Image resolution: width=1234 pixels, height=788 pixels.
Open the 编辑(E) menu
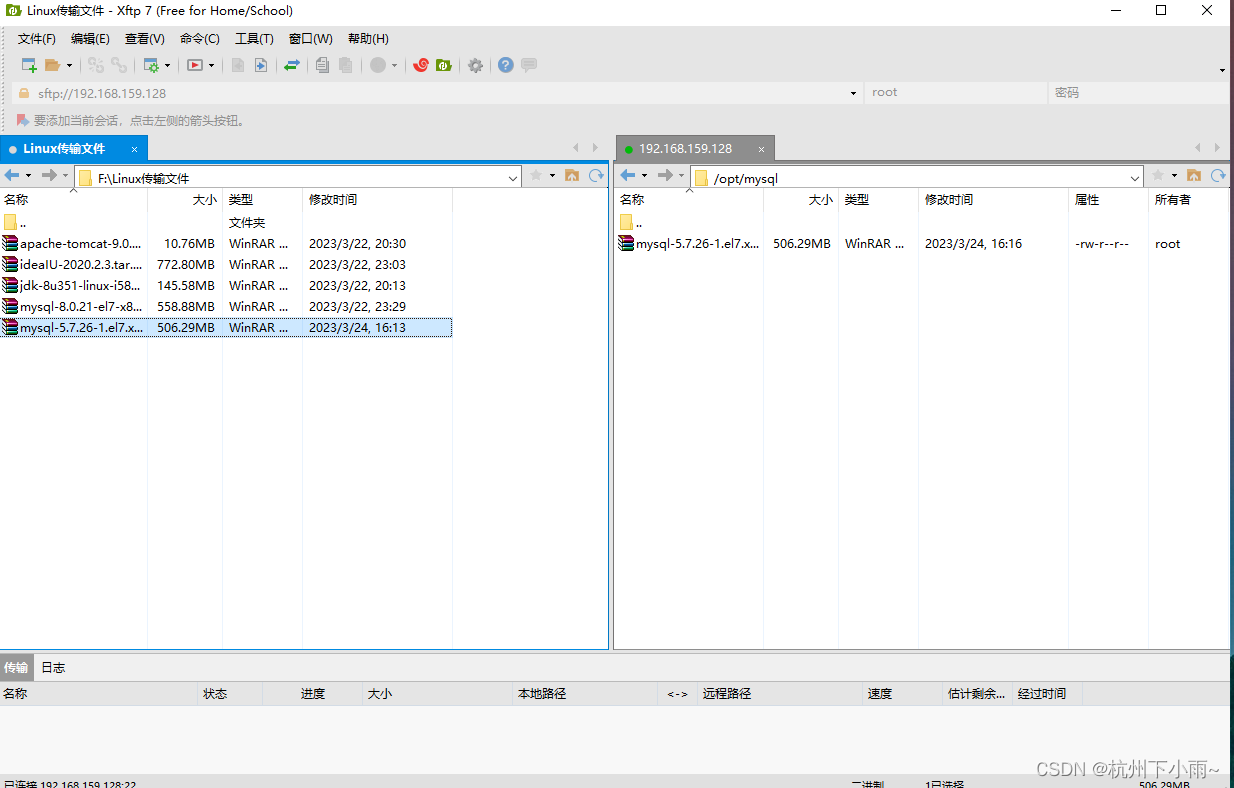tap(90, 39)
